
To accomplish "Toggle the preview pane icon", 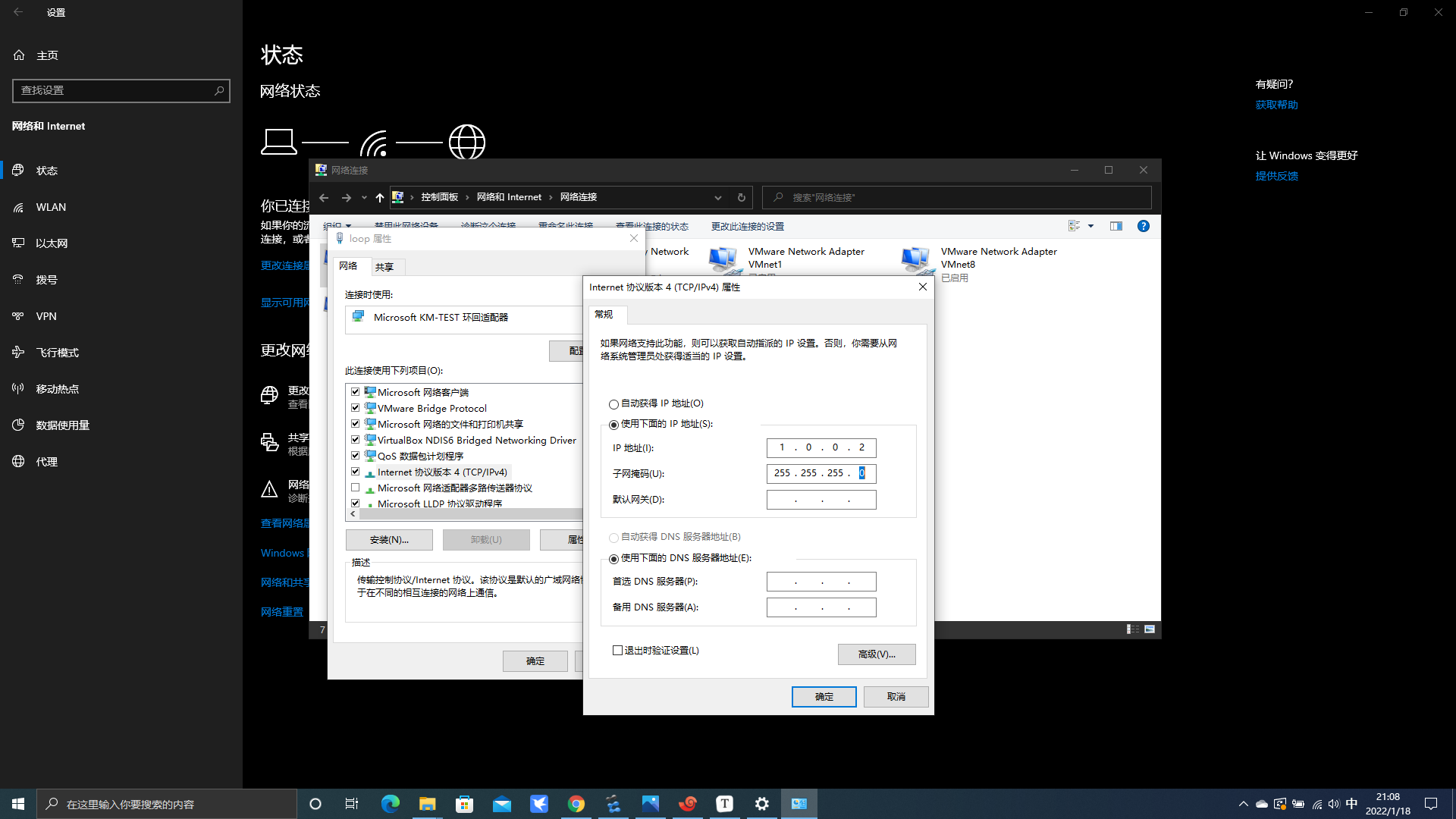I will [1116, 226].
